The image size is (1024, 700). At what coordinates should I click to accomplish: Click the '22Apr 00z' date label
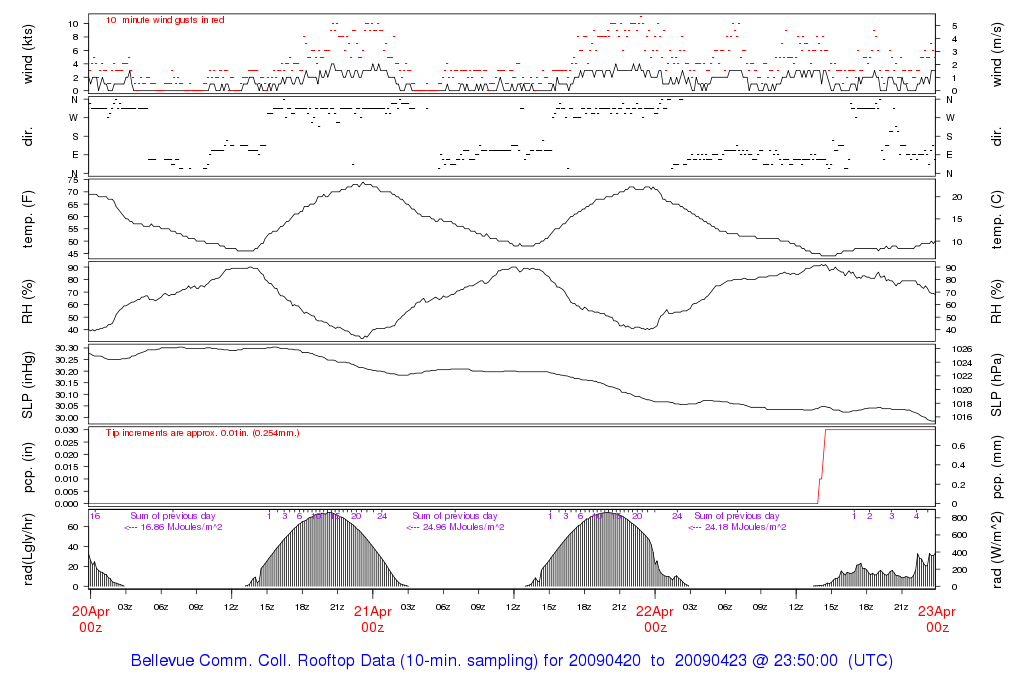655,619
